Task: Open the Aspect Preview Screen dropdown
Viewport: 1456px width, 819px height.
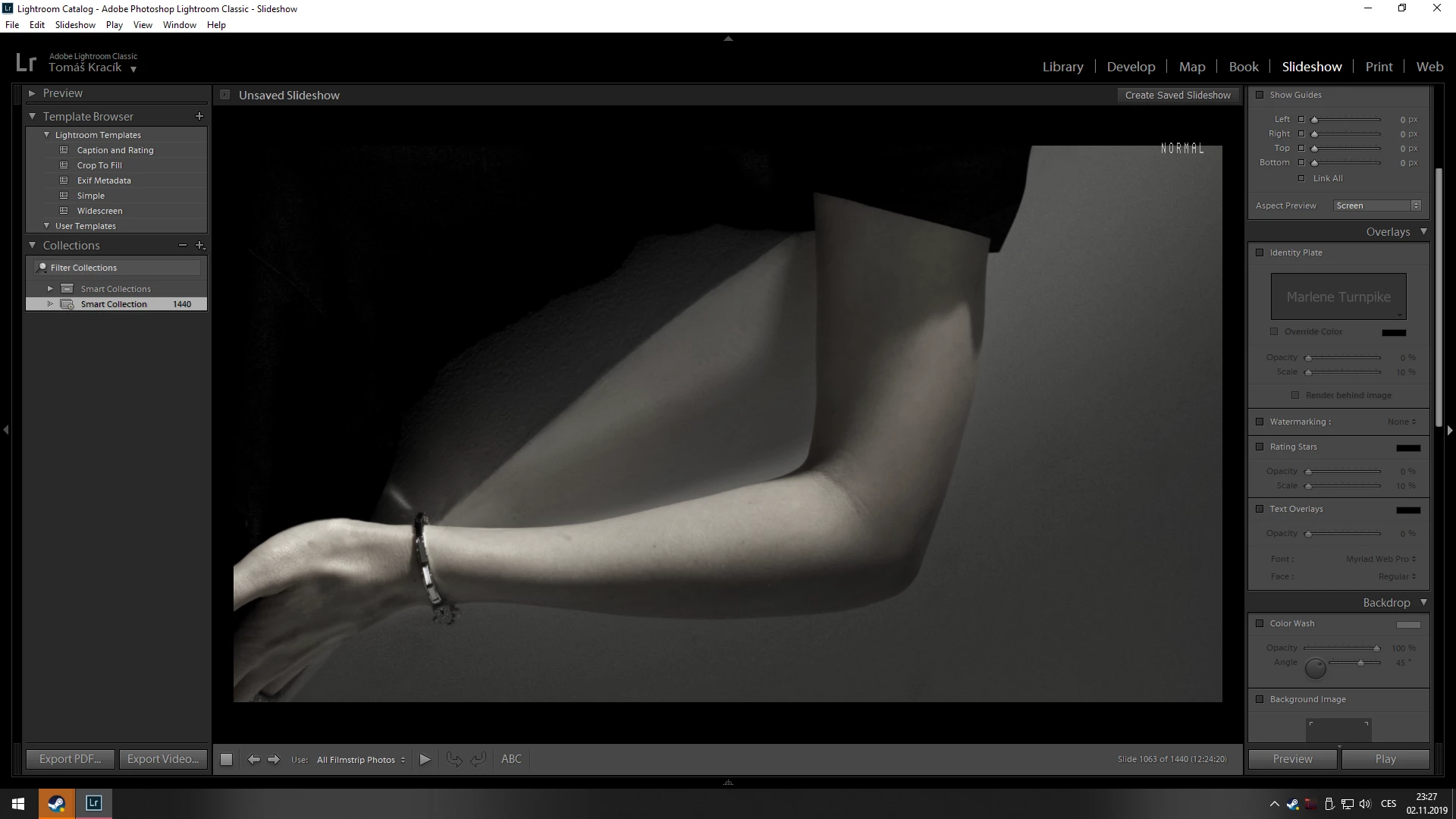Action: tap(1377, 206)
